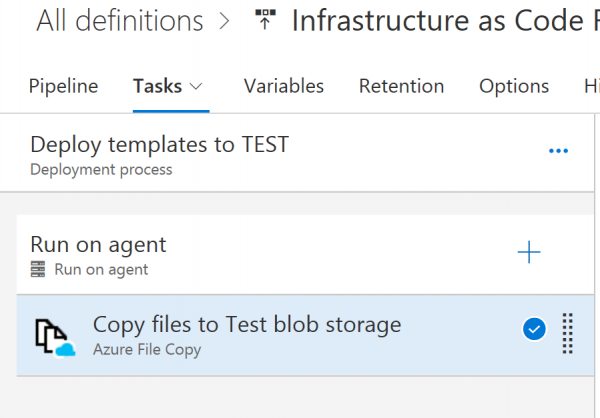
Task: Select the Run on agent phase
Action: [99, 245]
